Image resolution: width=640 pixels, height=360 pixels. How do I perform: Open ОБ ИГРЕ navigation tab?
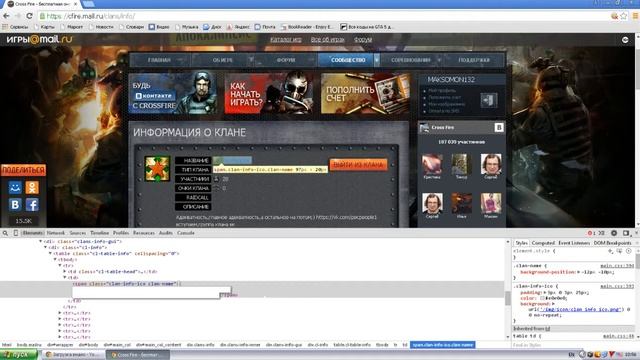pos(222,60)
